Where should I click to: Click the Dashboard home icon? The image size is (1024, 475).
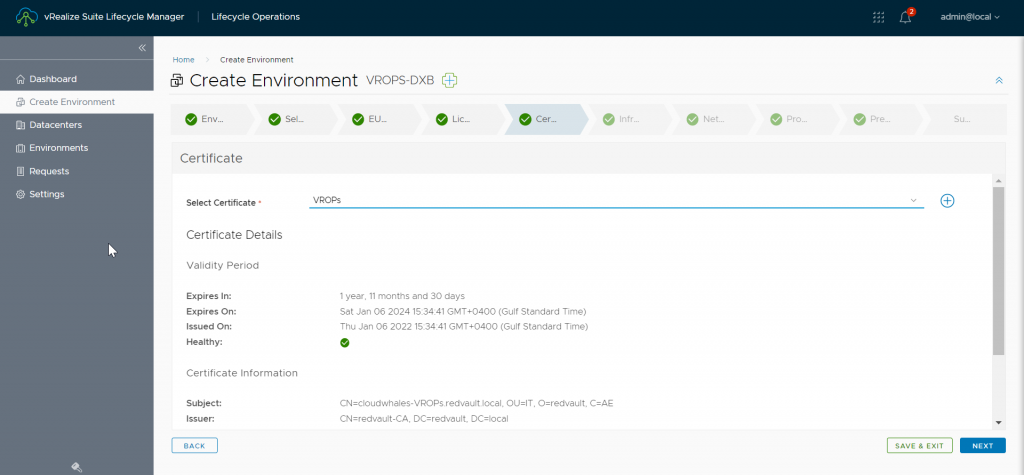(20, 79)
